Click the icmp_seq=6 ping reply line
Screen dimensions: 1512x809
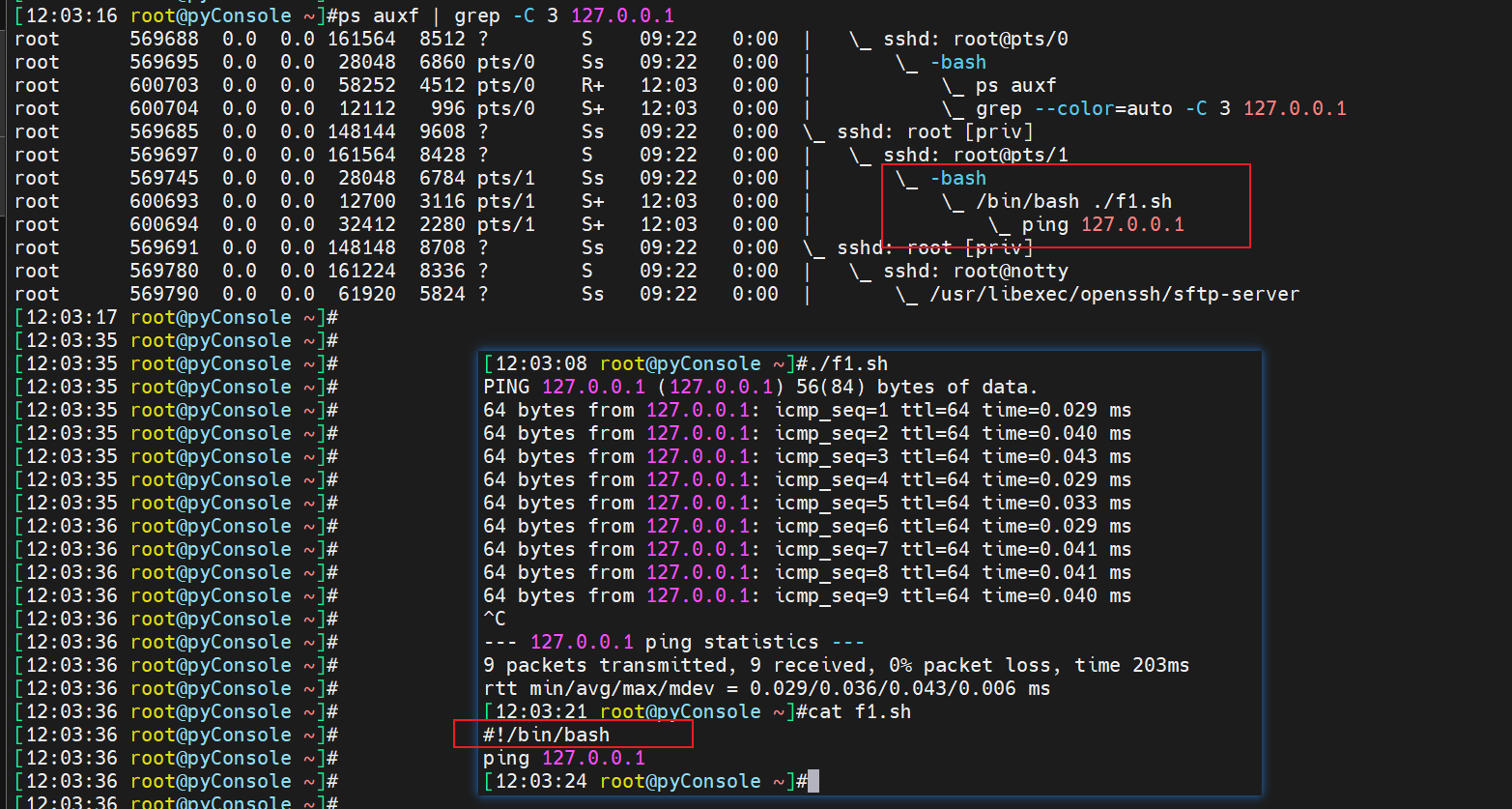tap(807, 526)
